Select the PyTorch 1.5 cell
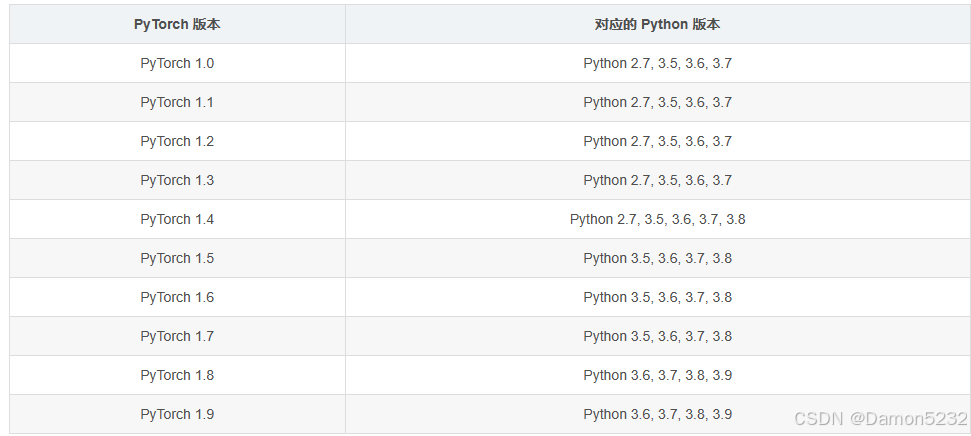 pos(177,258)
